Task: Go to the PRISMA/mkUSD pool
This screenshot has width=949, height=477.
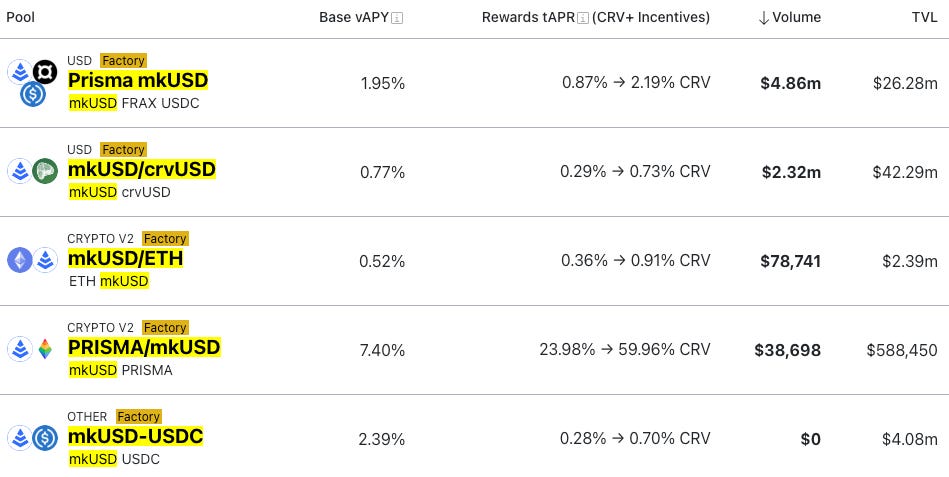Action: 144,348
